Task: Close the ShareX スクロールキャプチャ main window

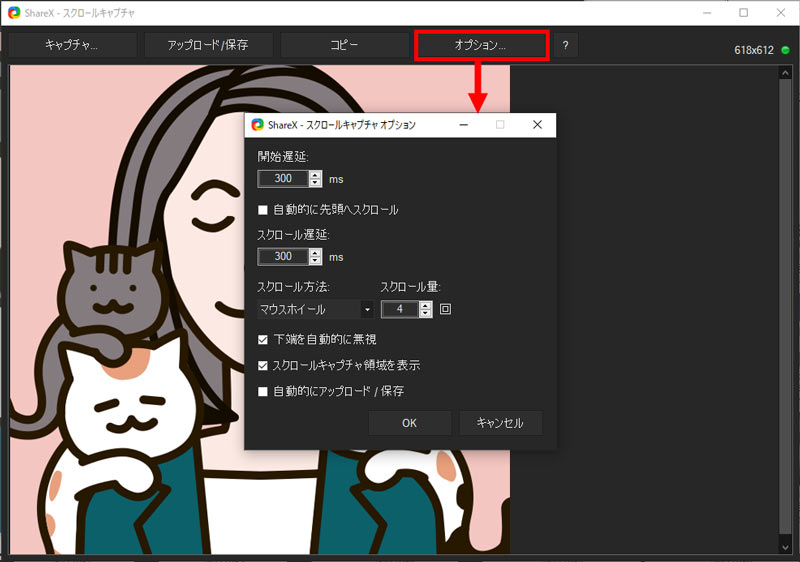Action: pos(781,13)
